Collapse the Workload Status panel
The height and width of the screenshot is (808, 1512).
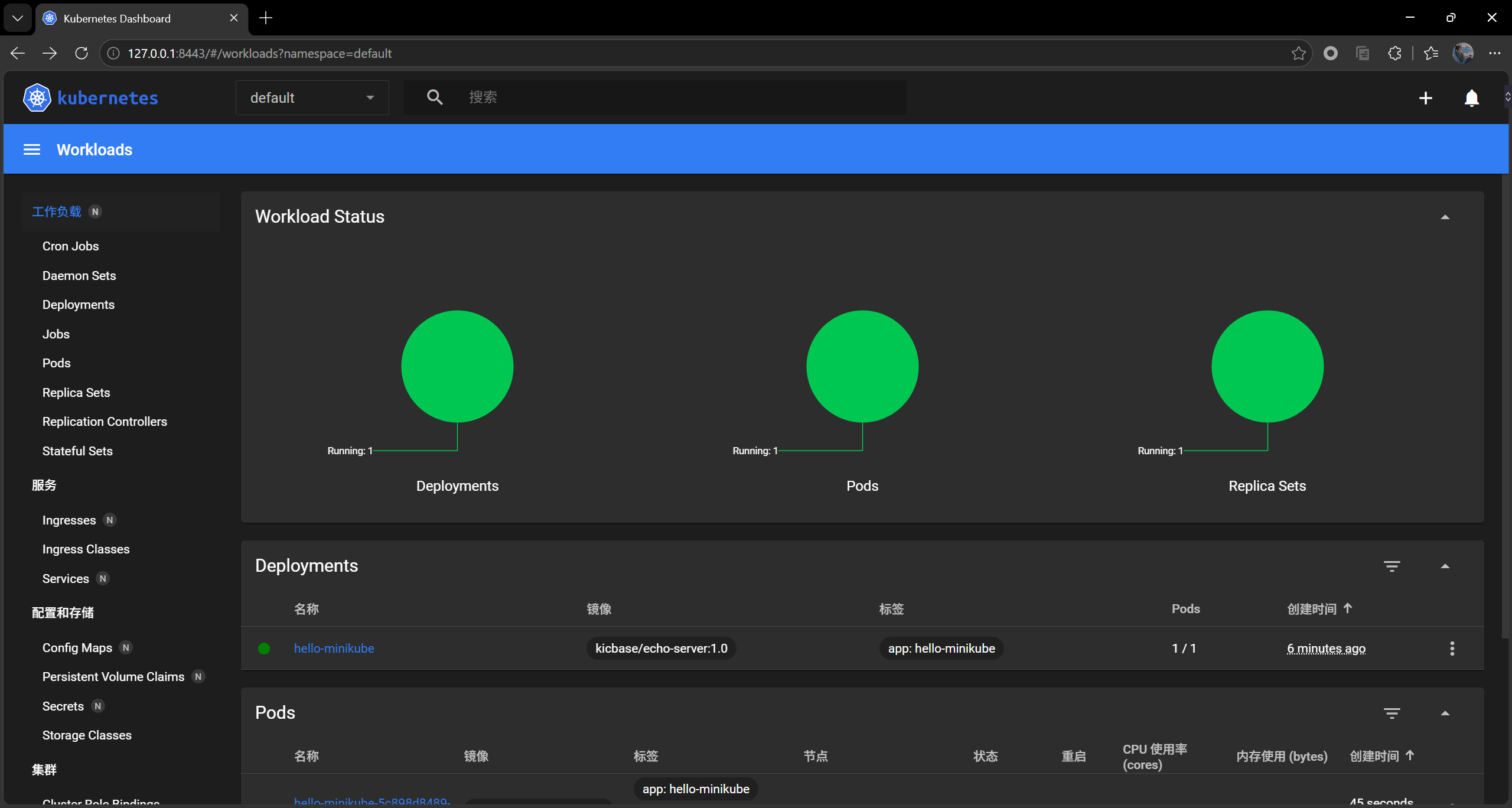(1445, 217)
